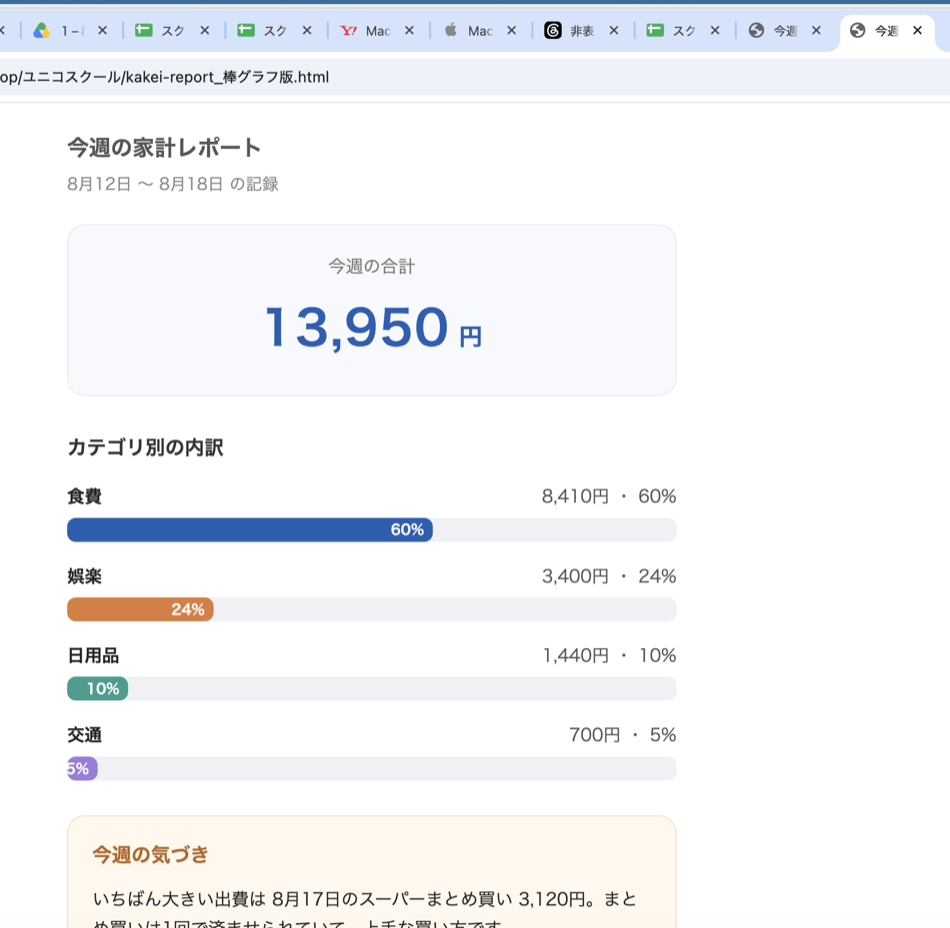The height and width of the screenshot is (928, 950).
Task: Close the スク tab left of the Yahoo tab
Action: coord(307,30)
